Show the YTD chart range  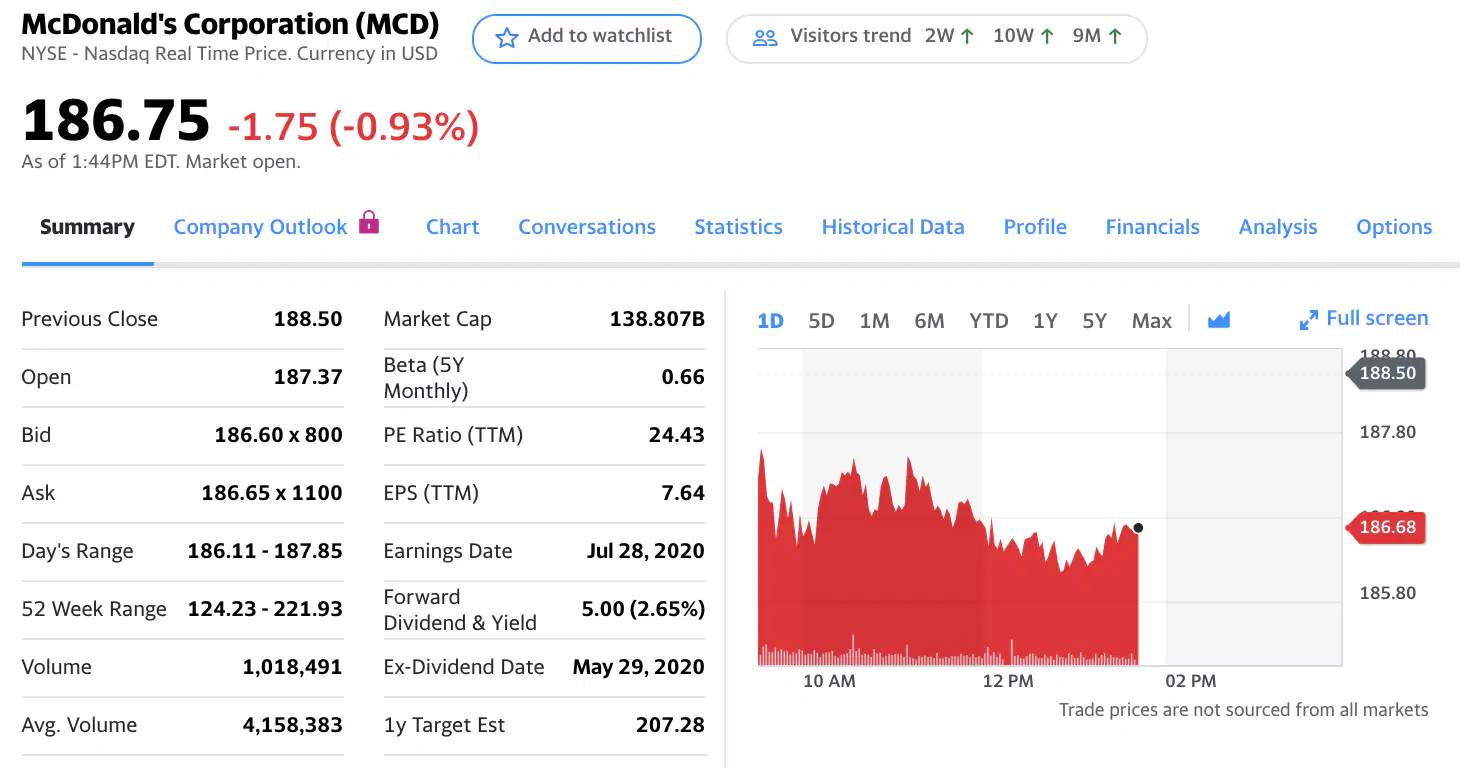tap(988, 321)
